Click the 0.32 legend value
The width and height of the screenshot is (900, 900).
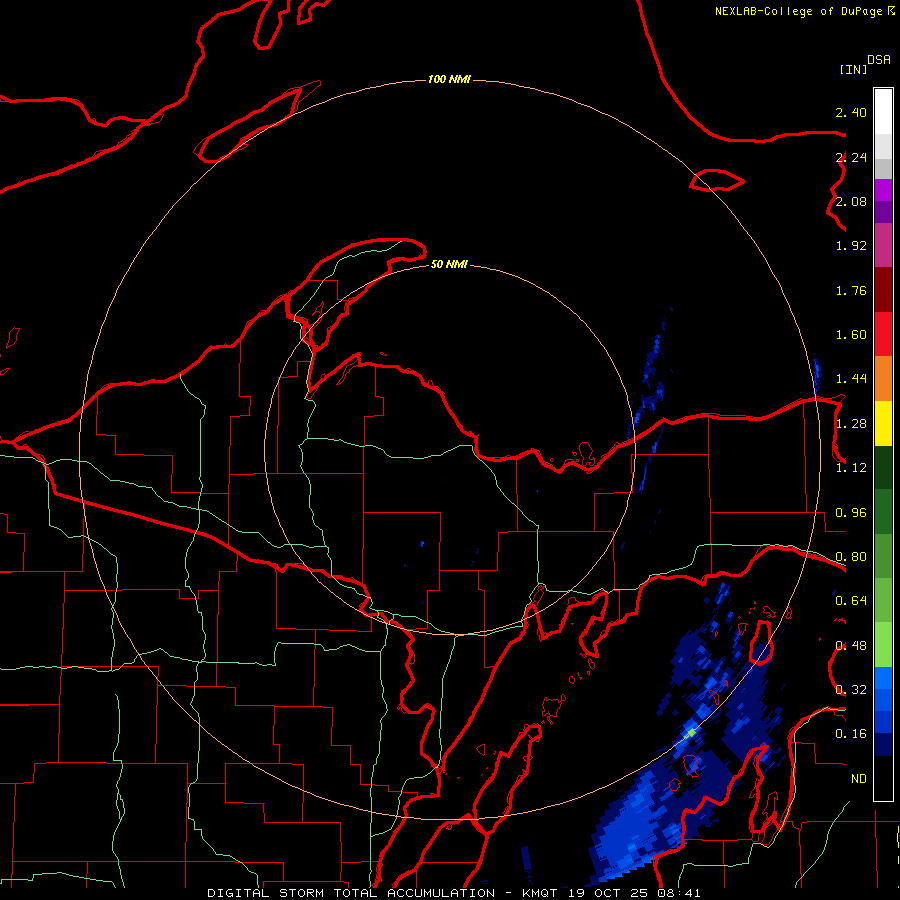point(851,690)
